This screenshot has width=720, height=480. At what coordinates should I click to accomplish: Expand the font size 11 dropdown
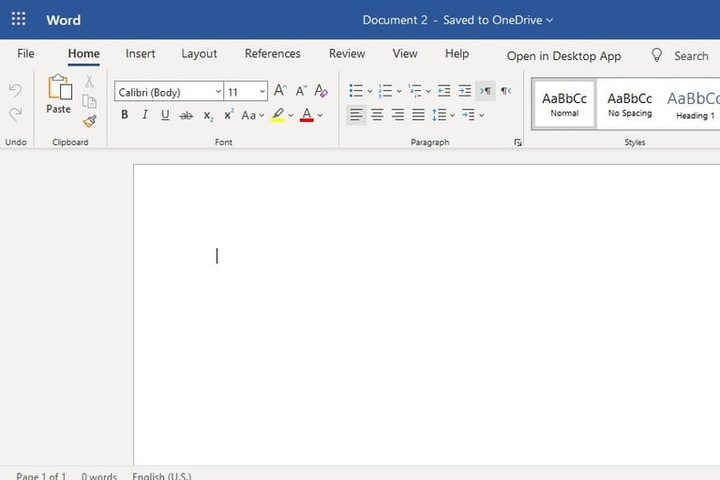[262, 92]
